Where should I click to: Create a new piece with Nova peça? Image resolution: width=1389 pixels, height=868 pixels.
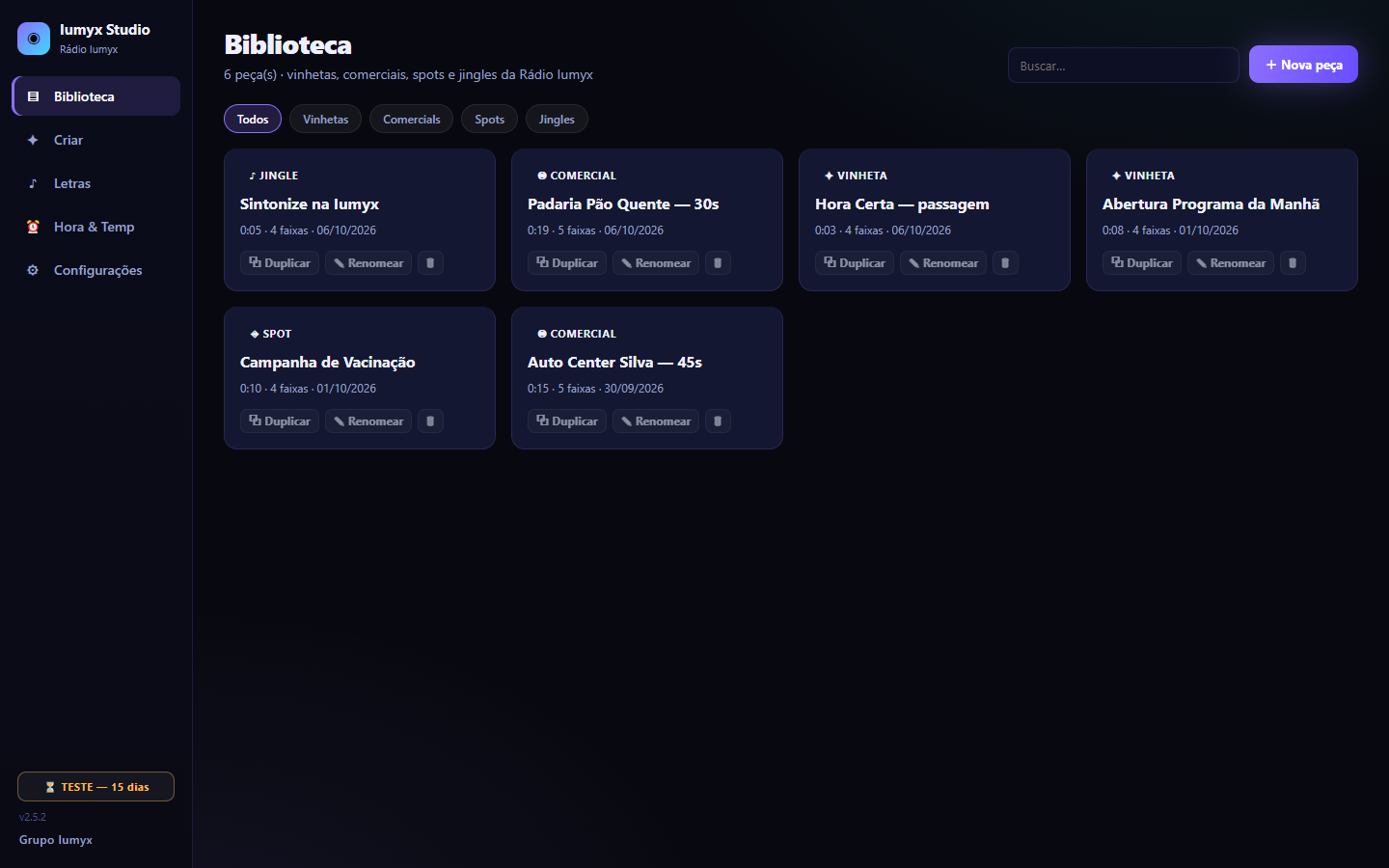click(1303, 65)
